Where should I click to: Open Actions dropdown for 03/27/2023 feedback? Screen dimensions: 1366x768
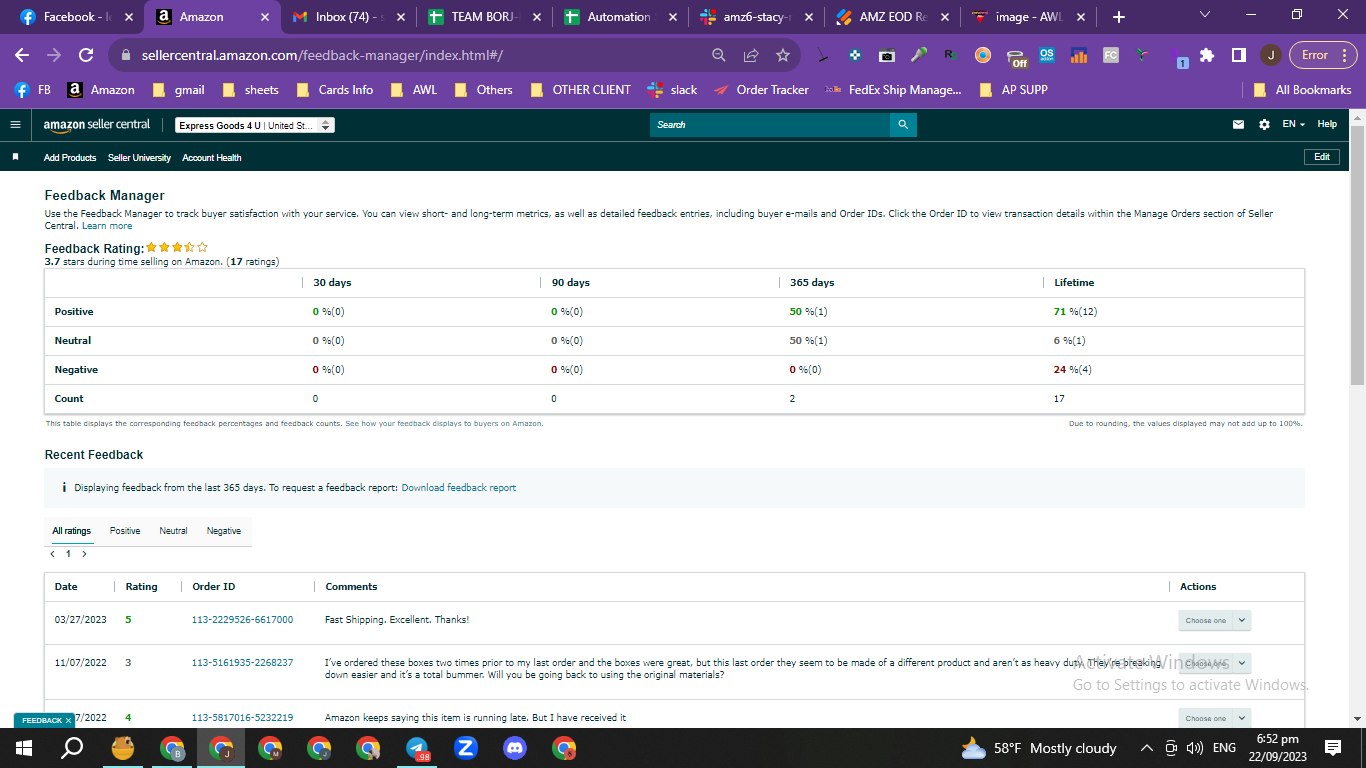coord(1214,620)
